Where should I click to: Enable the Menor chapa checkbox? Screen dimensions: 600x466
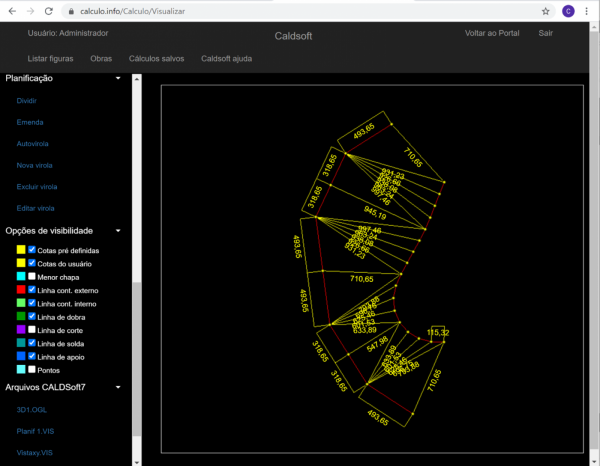32,276
